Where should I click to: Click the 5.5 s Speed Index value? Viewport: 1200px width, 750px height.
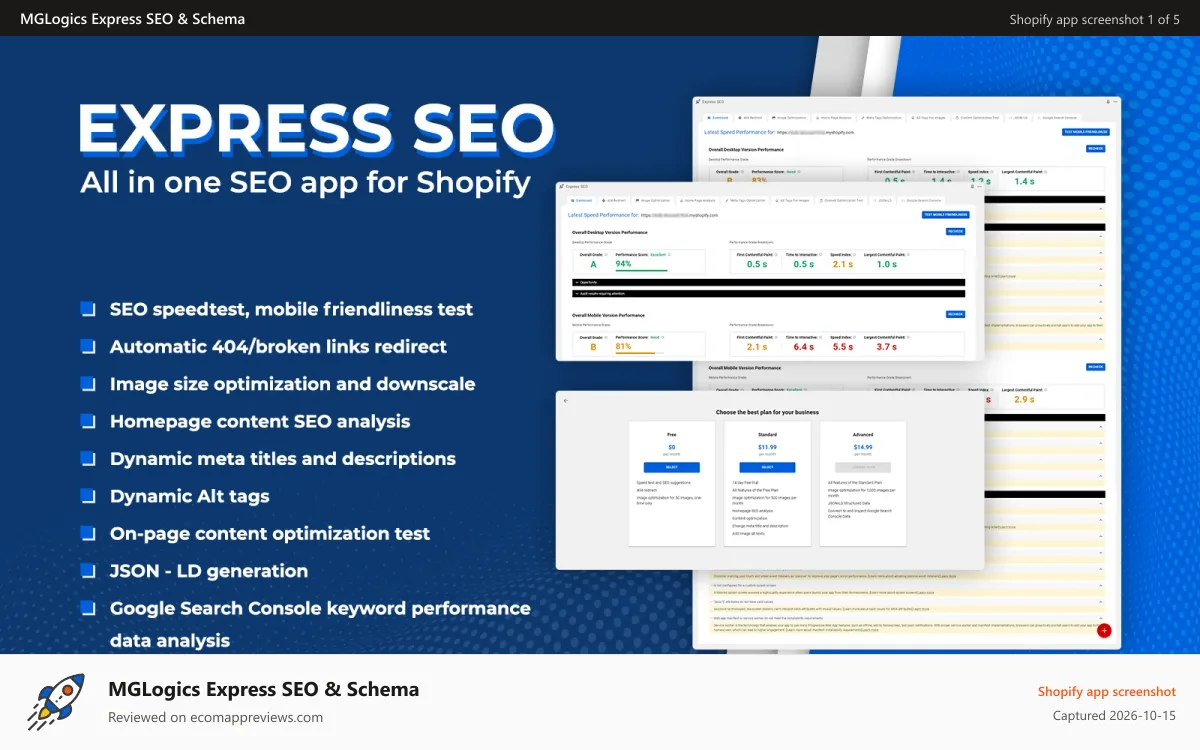click(x=843, y=347)
